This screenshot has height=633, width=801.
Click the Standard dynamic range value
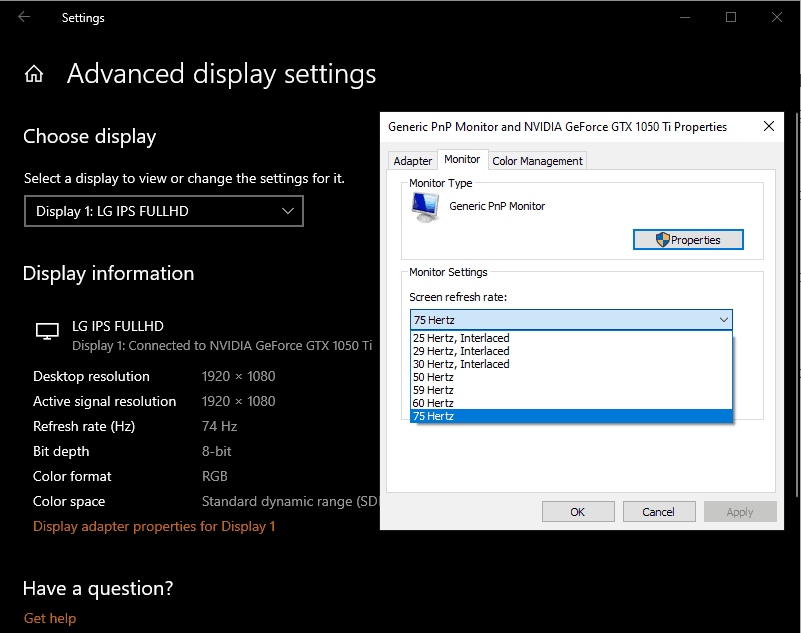(x=290, y=501)
